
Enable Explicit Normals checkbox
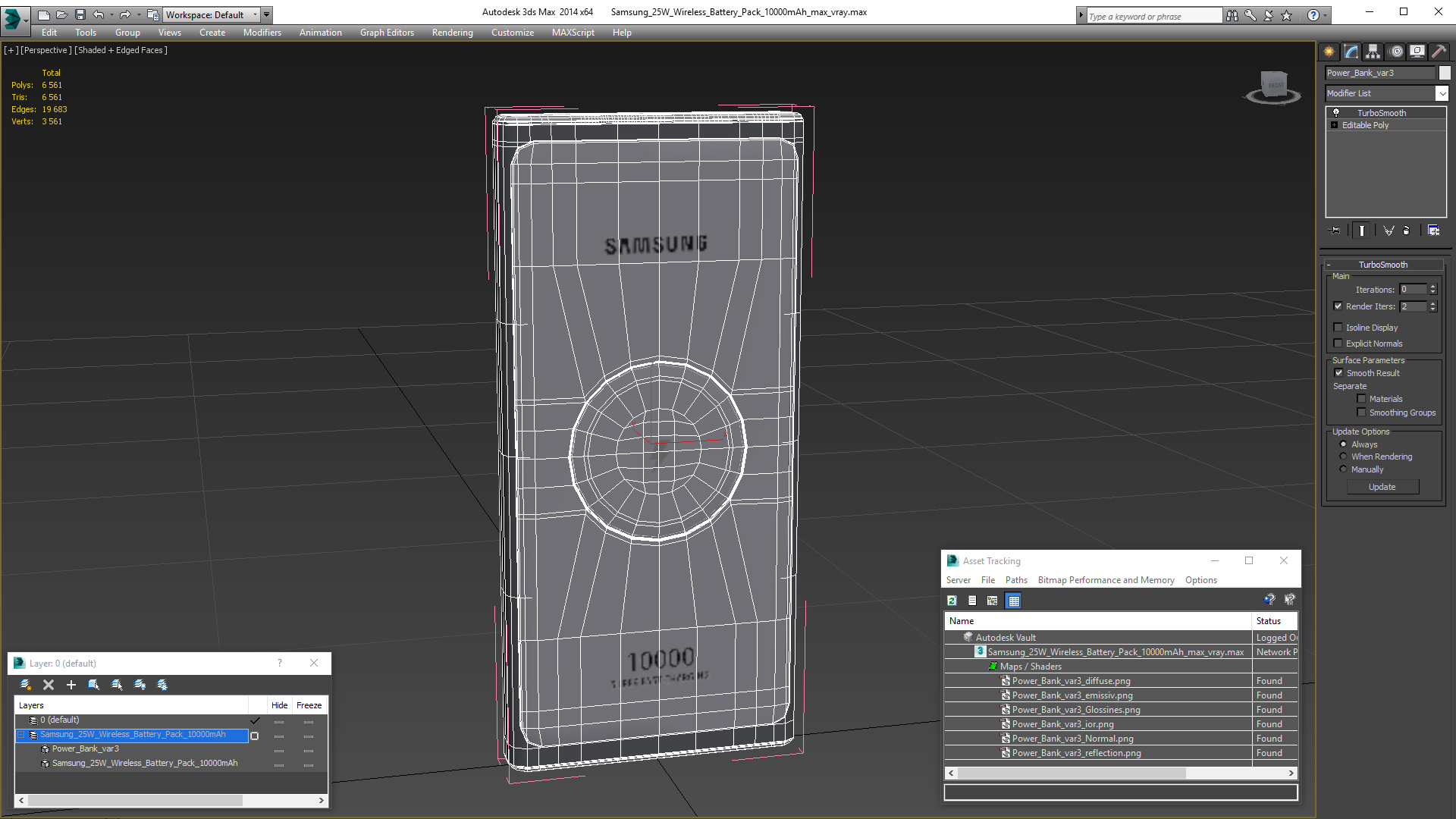pos(1338,344)
